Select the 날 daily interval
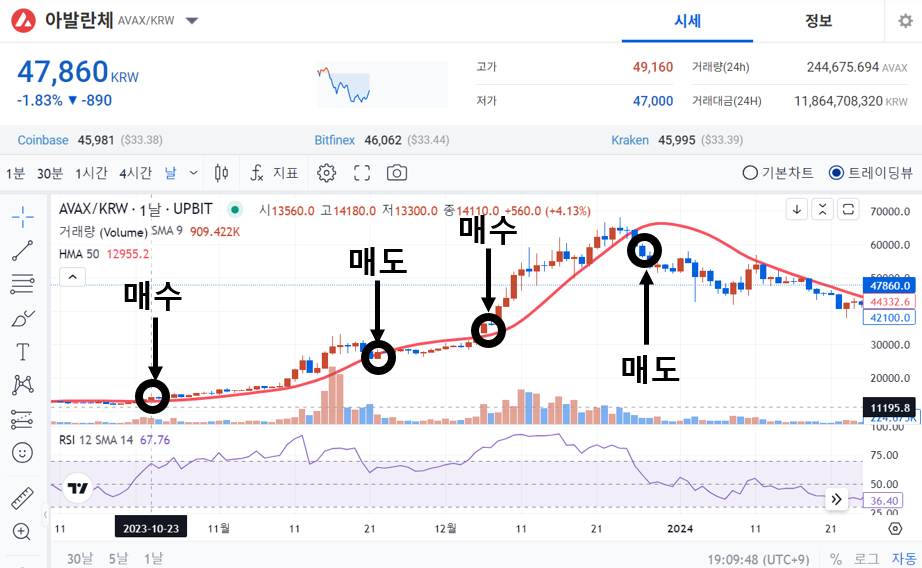This screenshot has height=568, width=922. point(170,173)
